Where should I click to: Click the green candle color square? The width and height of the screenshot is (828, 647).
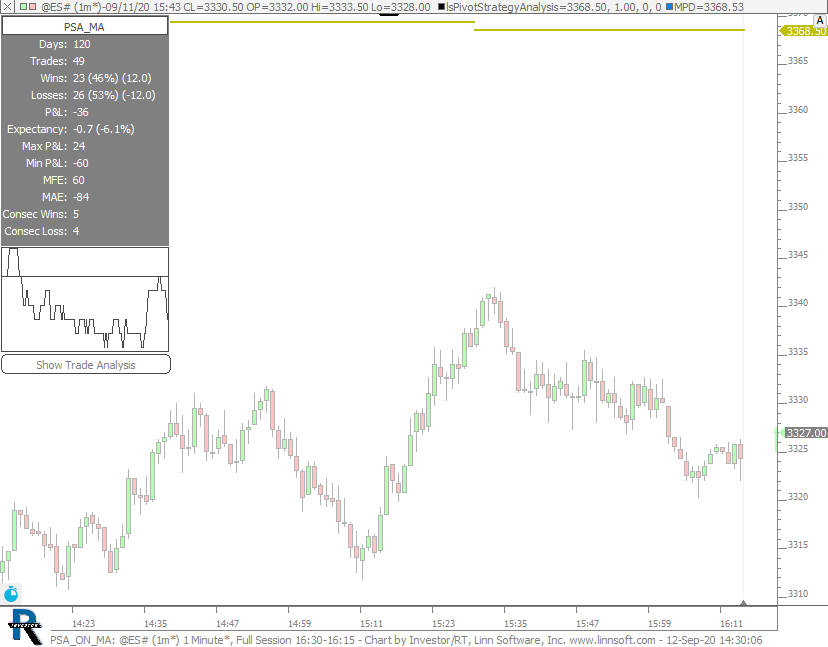coord(23,7)
